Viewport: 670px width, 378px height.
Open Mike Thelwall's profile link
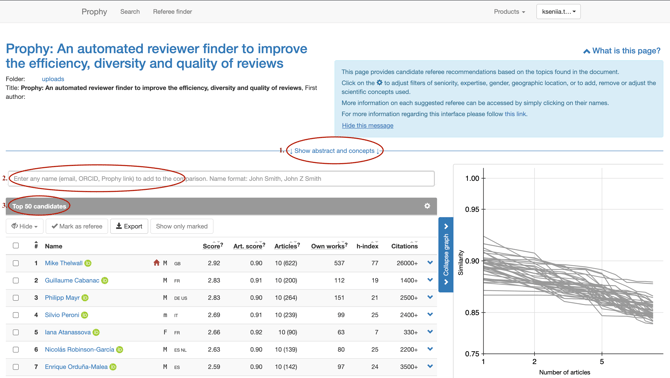click(64, 263)
